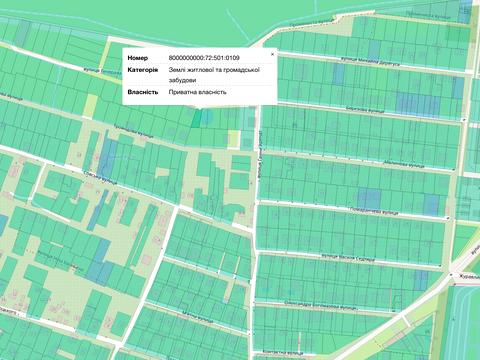Click the popup pointer arrow tip

point(200,109)
